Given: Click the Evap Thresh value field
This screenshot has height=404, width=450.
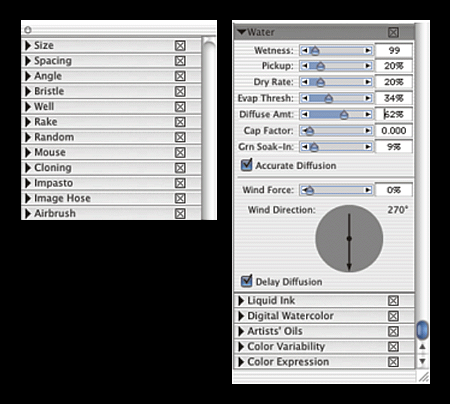Looking at the screenshot, I should 394,98.
